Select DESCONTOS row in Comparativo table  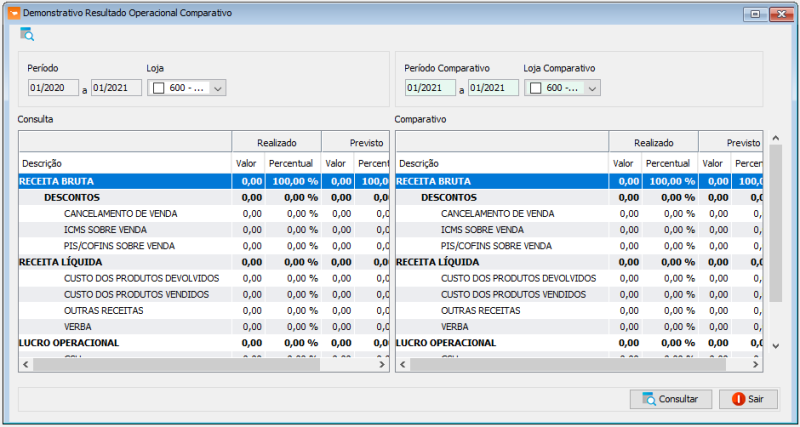point(579,197)
